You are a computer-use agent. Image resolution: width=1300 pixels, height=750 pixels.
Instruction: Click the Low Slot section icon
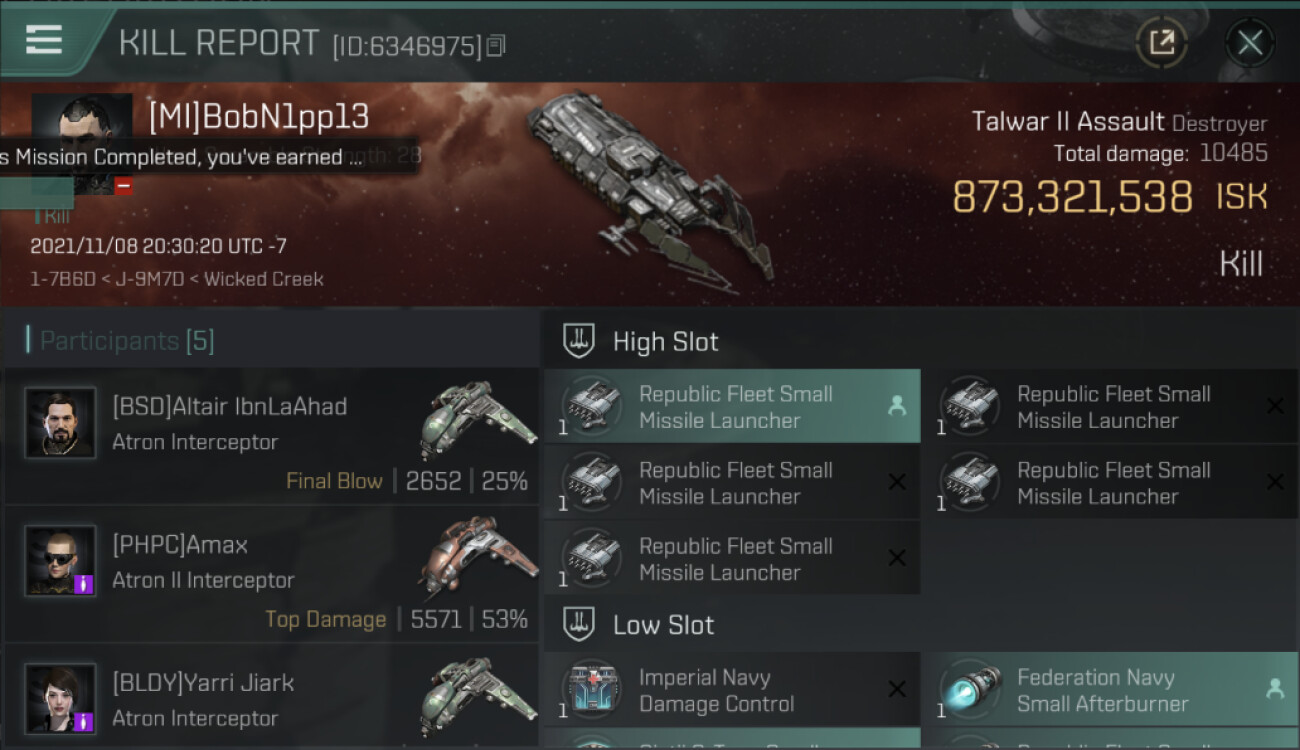tap(579, 625)
